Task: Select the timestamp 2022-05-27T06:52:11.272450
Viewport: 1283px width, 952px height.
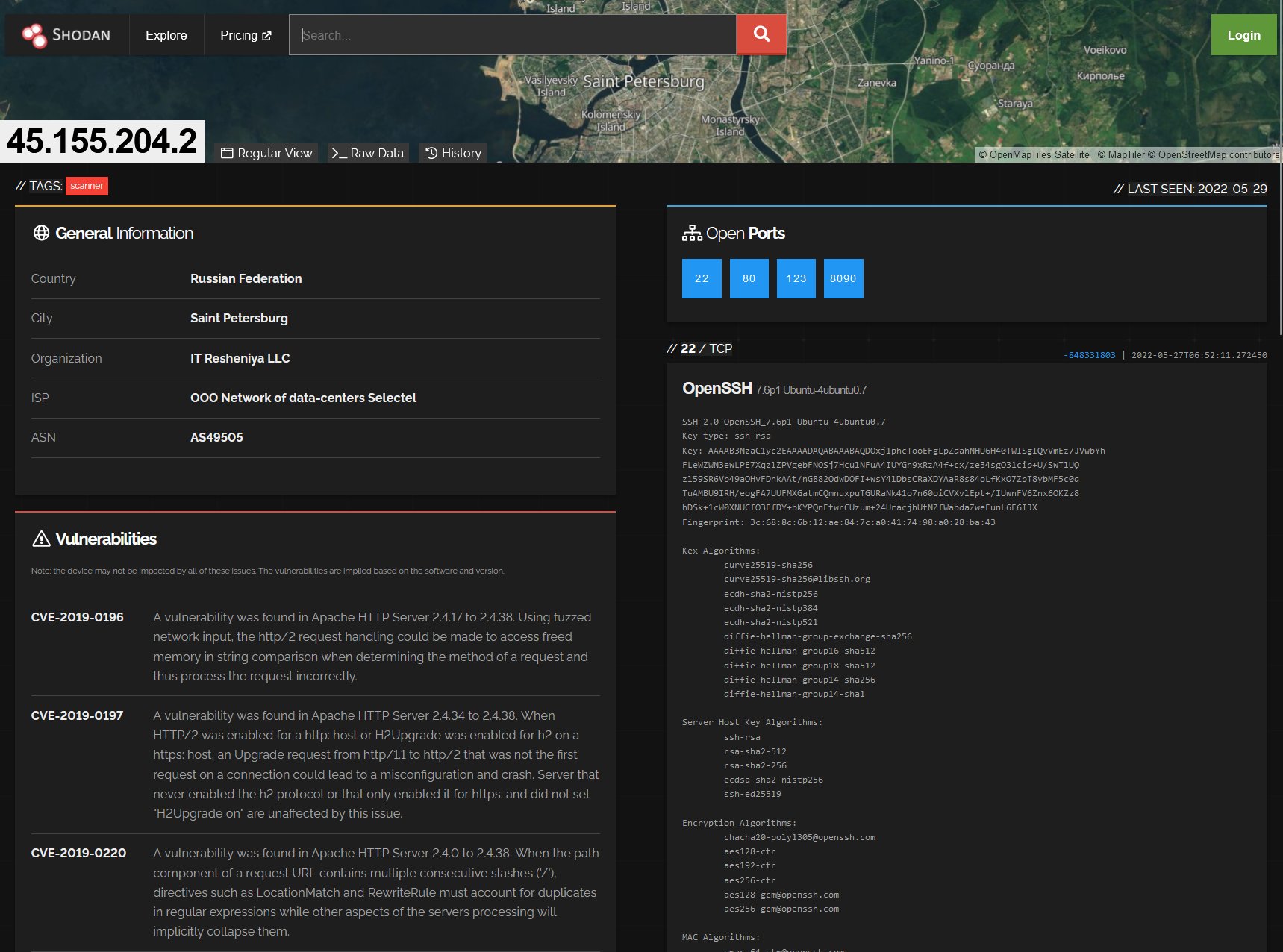Action: point(1199,355)
